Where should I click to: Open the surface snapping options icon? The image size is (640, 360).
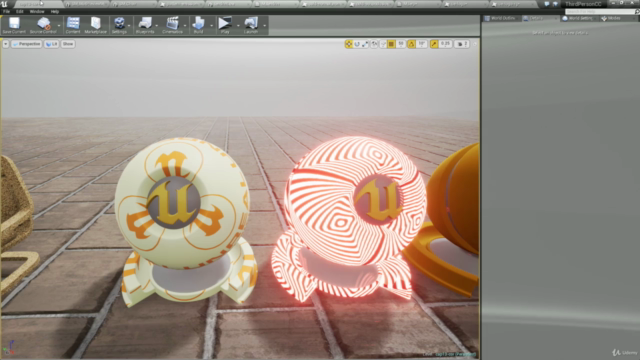tap(383, 44)
